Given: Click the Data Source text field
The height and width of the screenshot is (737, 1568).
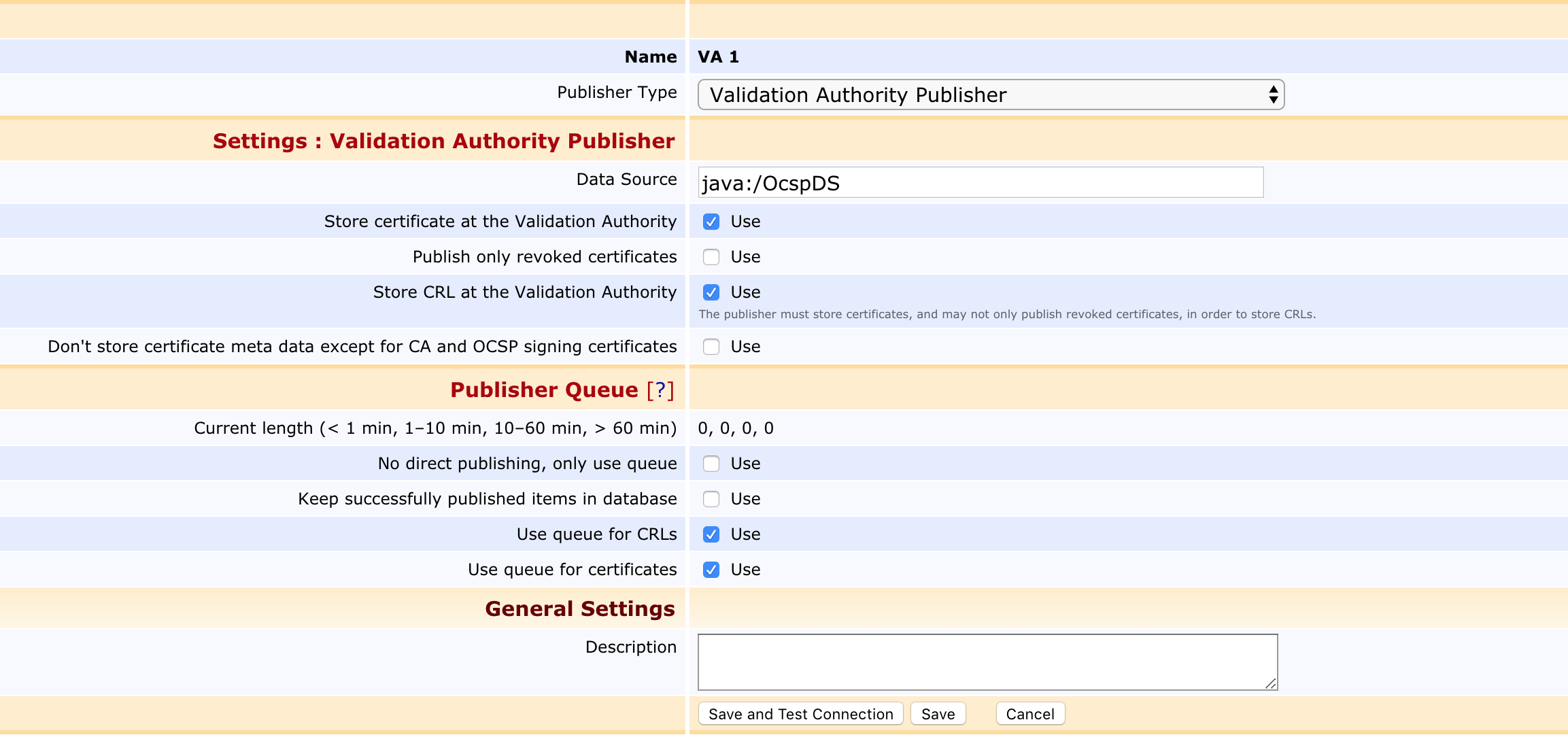Looking at the screenshot, I should coord(980,183).
